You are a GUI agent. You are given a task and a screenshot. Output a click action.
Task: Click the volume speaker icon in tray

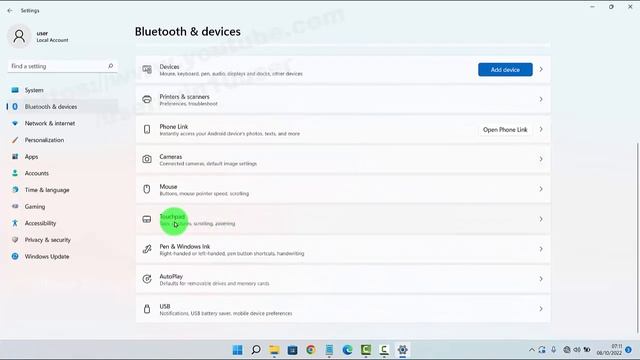[577, 350]
